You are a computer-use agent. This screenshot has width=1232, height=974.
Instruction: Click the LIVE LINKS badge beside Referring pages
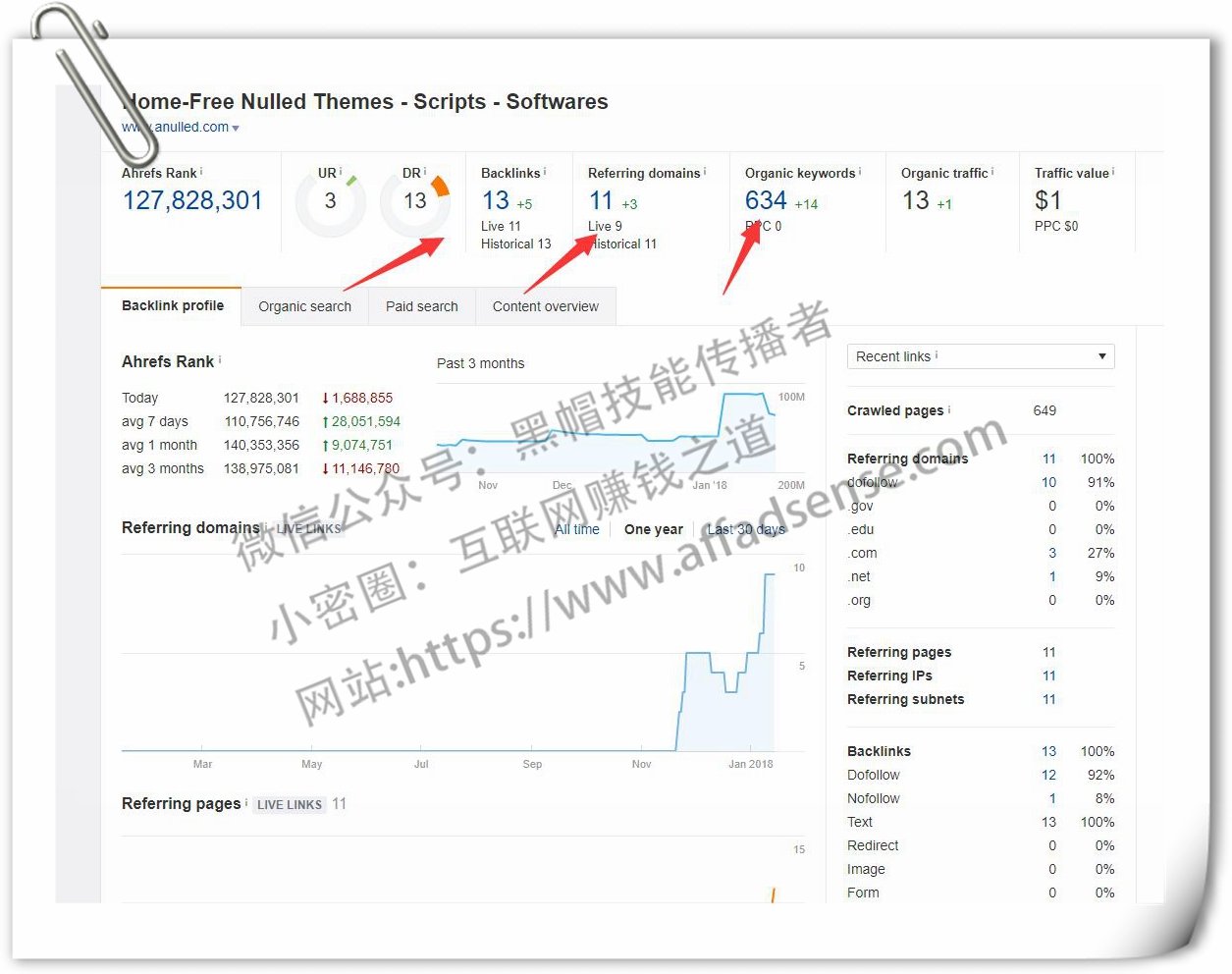pyautogui.click(x=290, y=804)
